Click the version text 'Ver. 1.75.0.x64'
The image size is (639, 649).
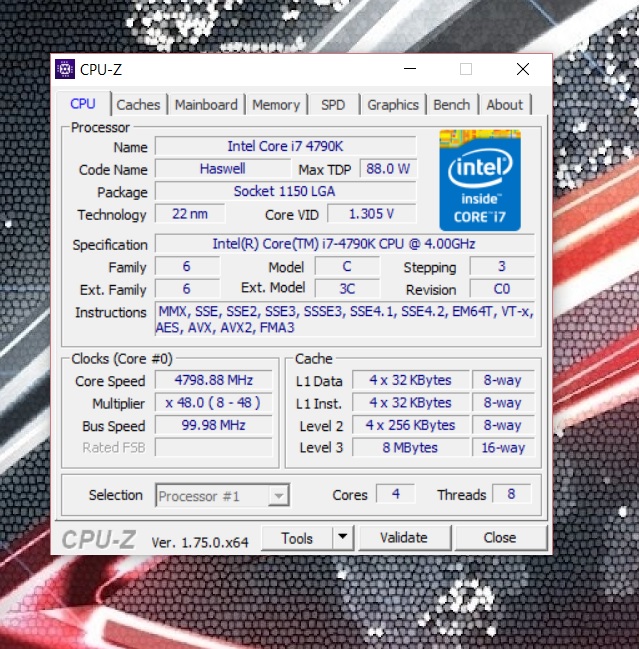(200, 542)
